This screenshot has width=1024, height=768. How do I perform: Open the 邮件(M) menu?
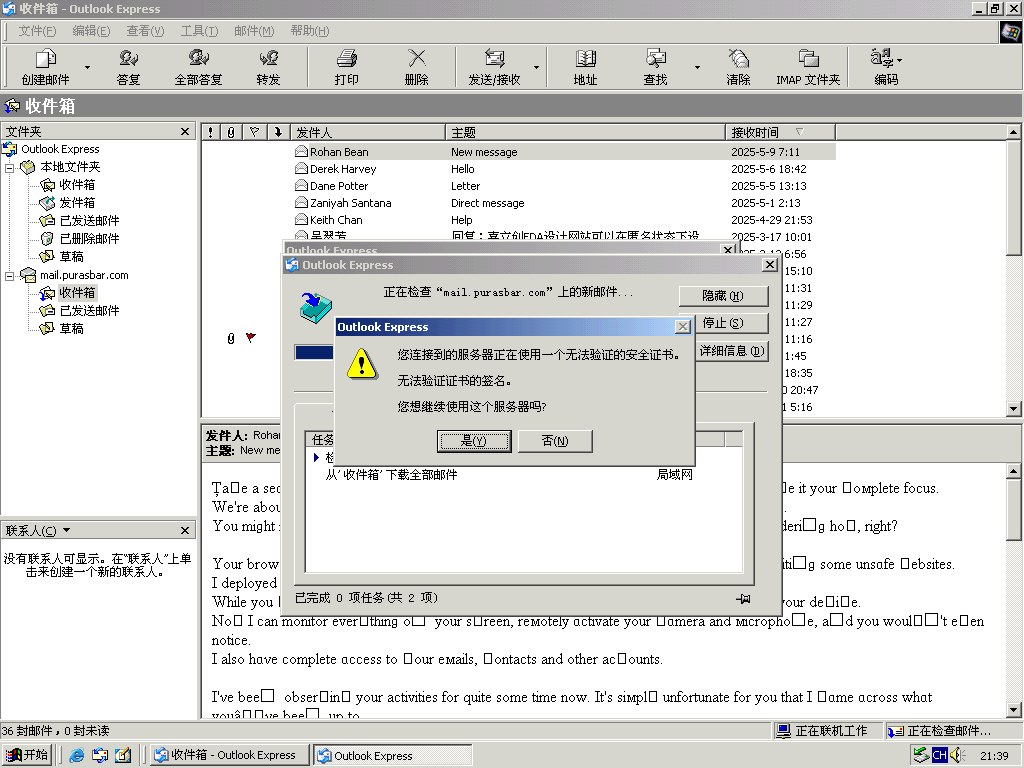pos(254,31)
